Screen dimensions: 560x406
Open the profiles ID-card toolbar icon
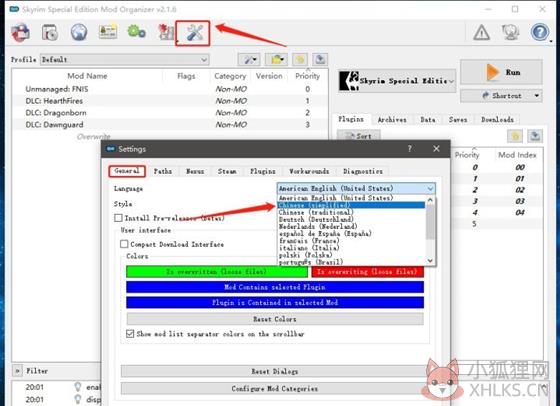[108, 31]
